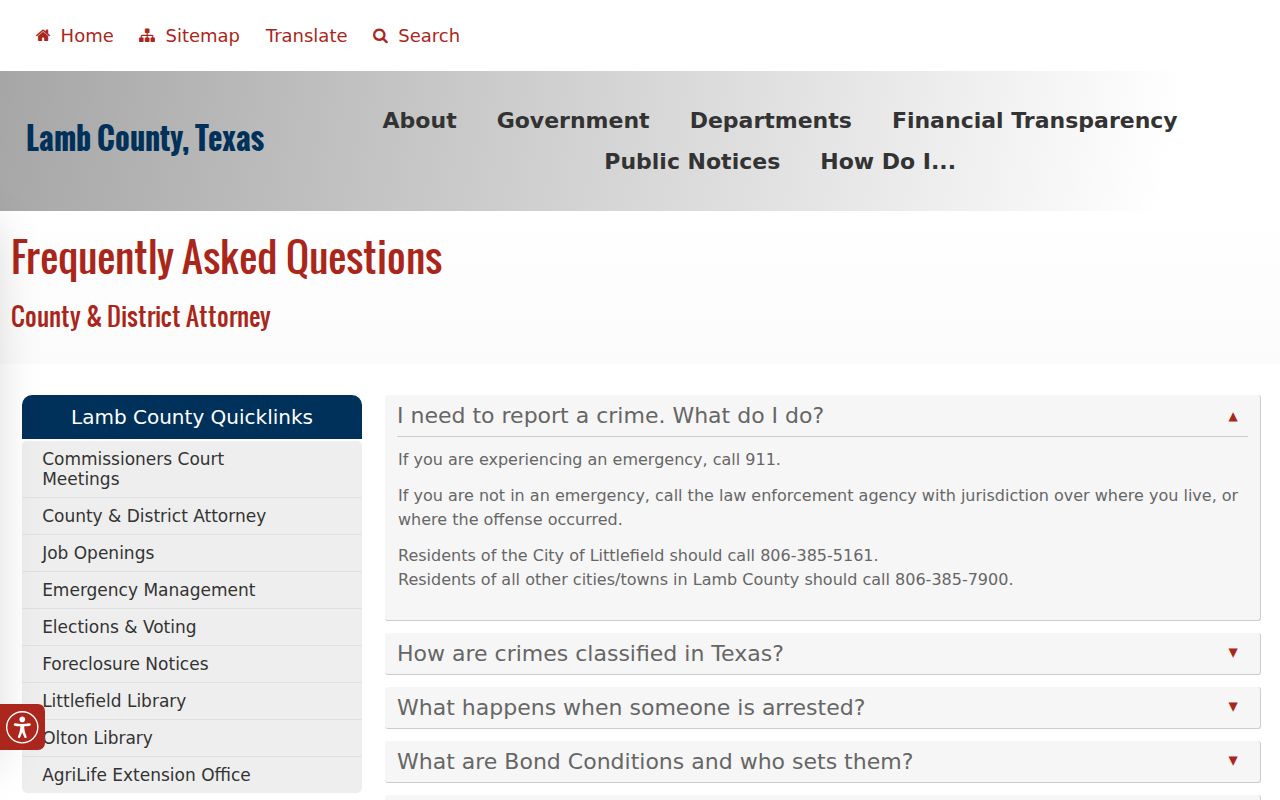The image size is (1280, 800).
Task: Open County & District Attorney quicklink
Action: pos(192,516)
